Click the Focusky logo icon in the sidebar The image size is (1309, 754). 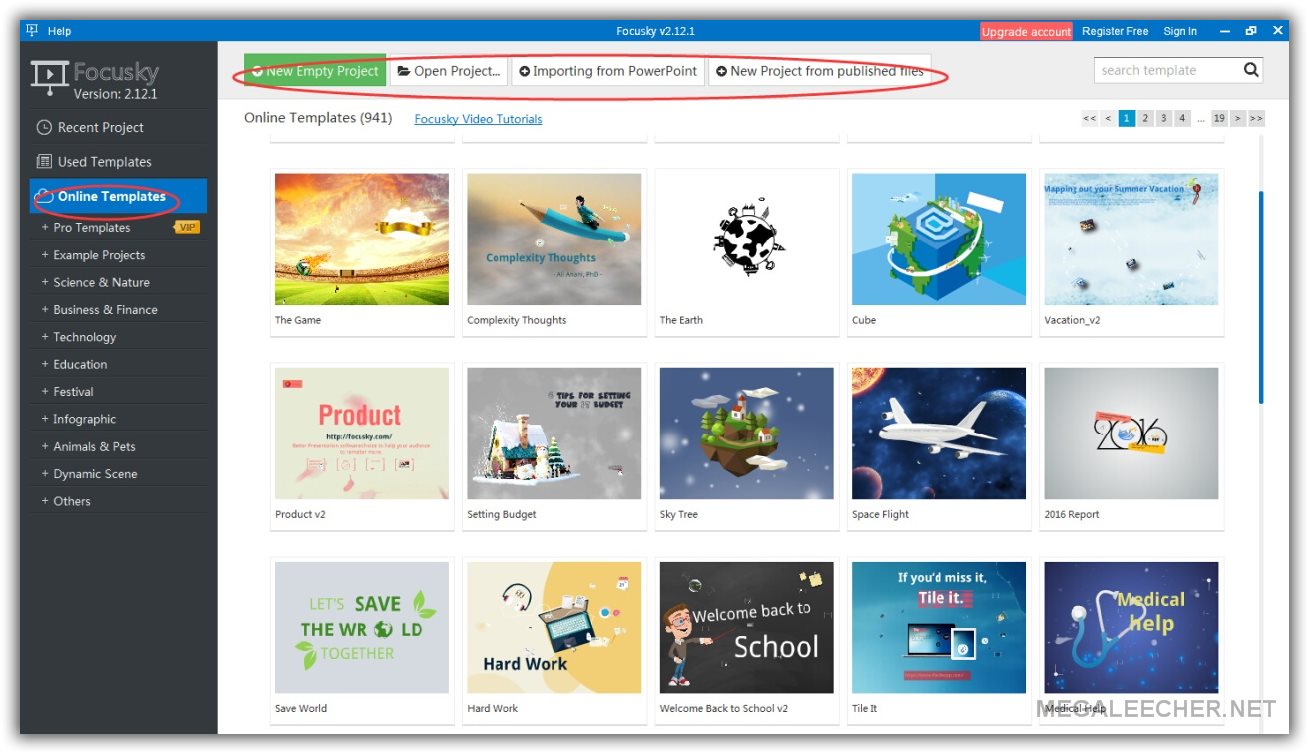[49, 76]
